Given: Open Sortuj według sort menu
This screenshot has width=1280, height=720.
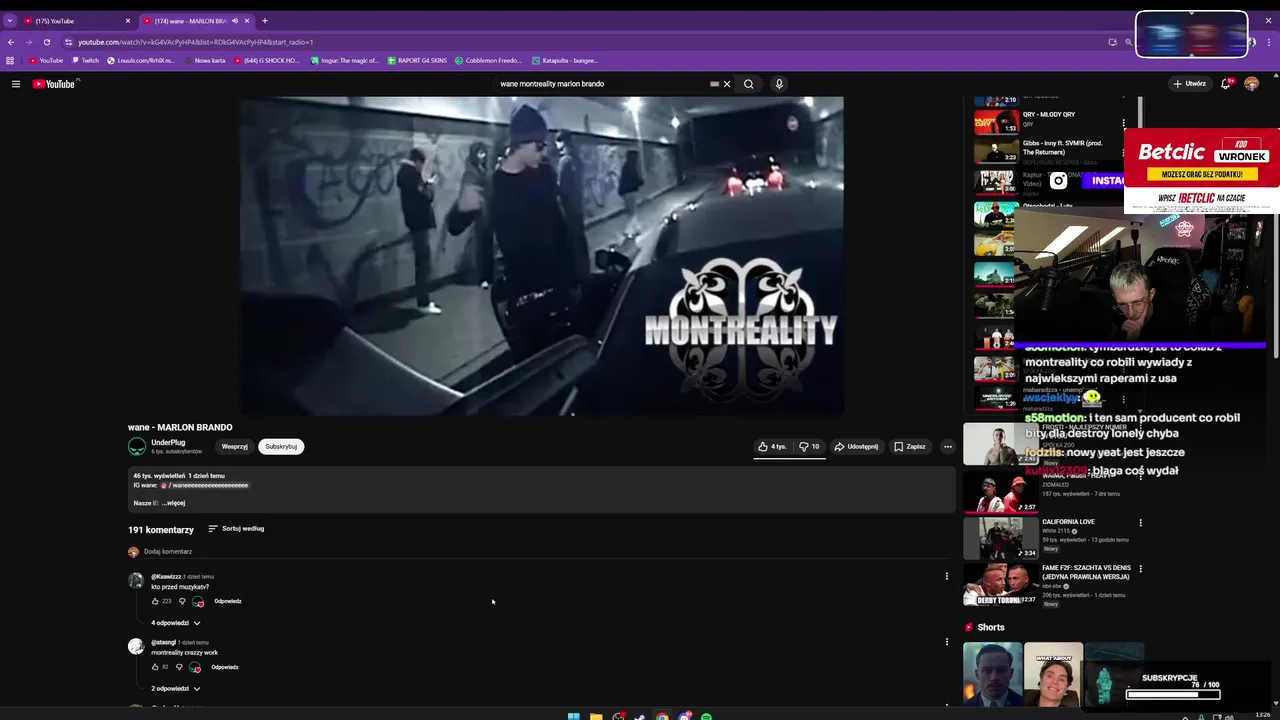Looking at the screenshot, I should (236, 529).
